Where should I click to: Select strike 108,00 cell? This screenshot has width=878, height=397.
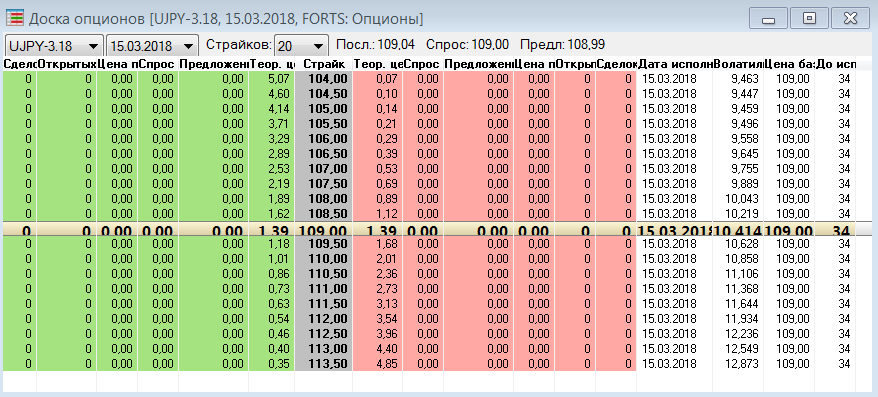tap(323, 198)
